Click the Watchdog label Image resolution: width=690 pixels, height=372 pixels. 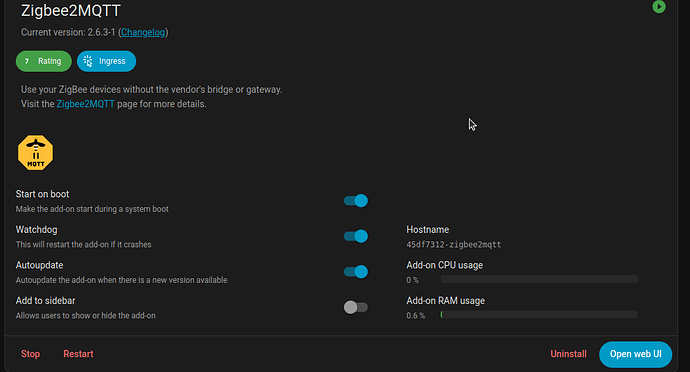click(x=37, y=230)
